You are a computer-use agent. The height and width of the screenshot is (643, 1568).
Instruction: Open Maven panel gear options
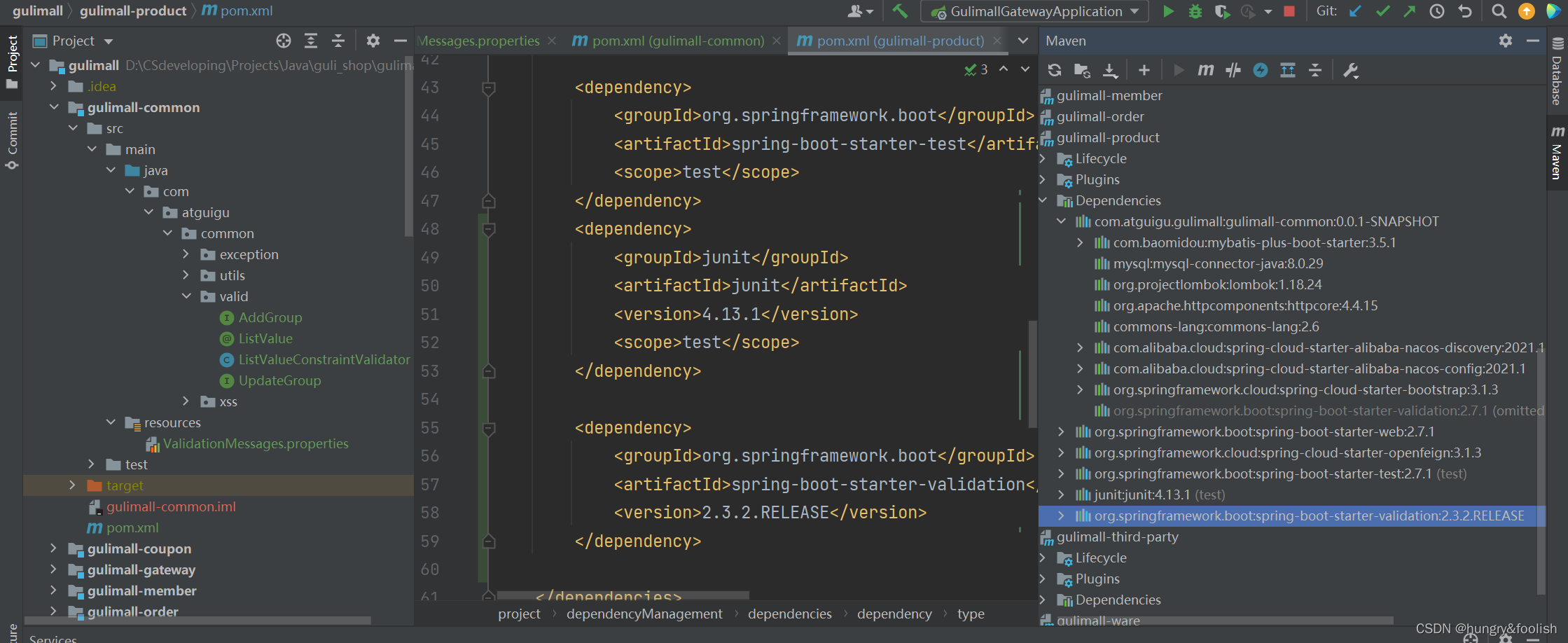[1506, 41]
